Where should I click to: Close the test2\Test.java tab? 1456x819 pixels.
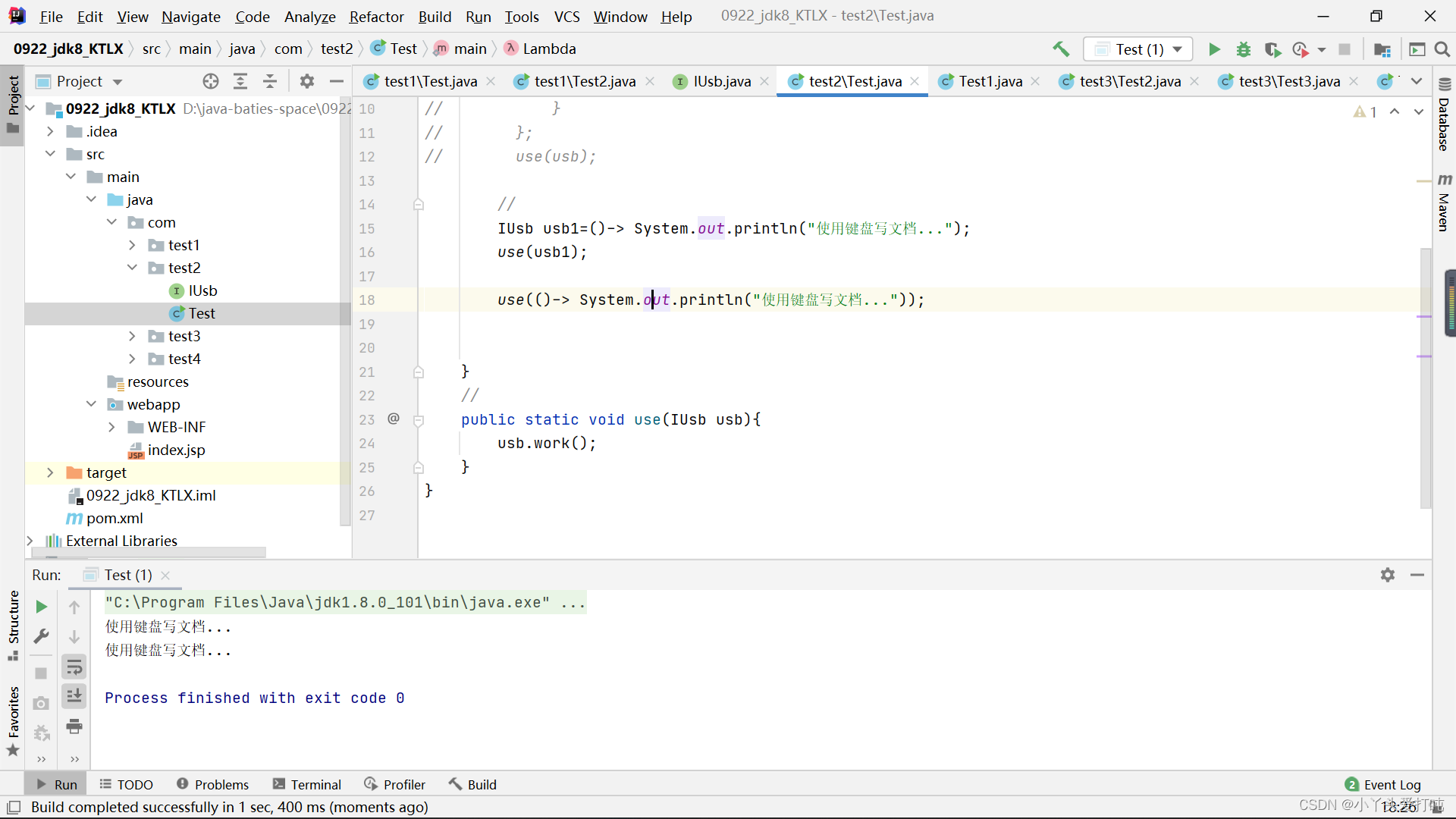point(915,81)
